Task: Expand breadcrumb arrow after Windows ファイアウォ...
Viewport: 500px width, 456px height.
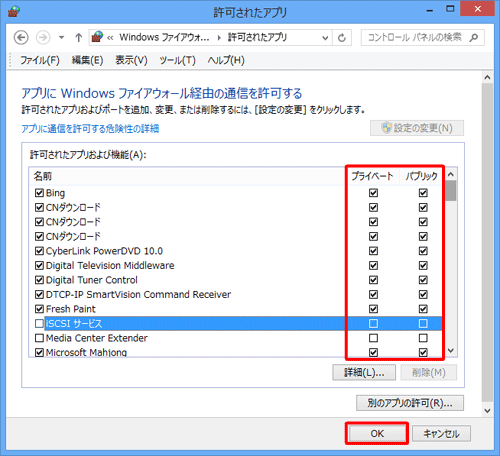Action: click(x=219, y=38)
